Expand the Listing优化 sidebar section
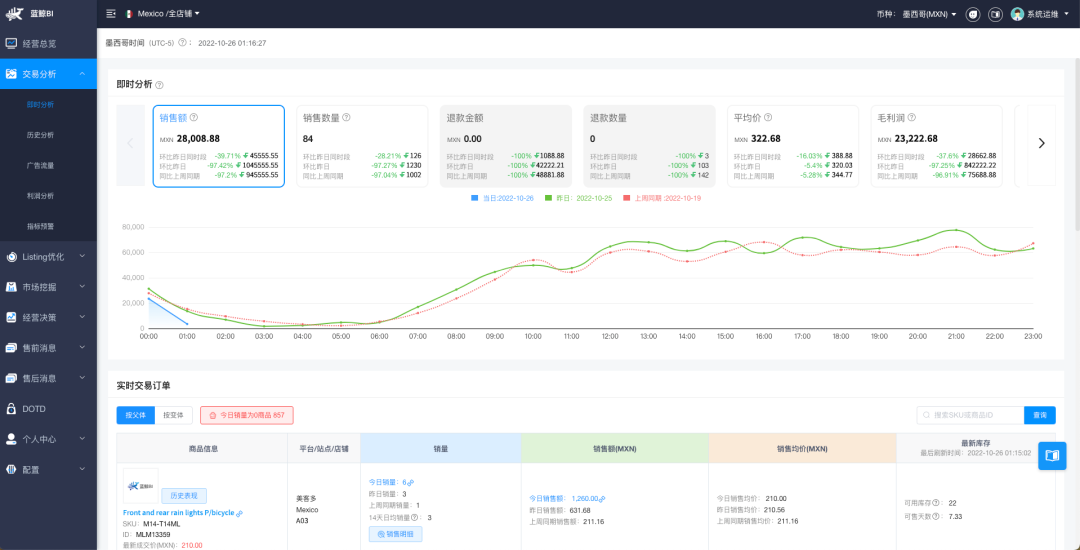The width and height of the screenshot is (1080, 550). [48, 257]
